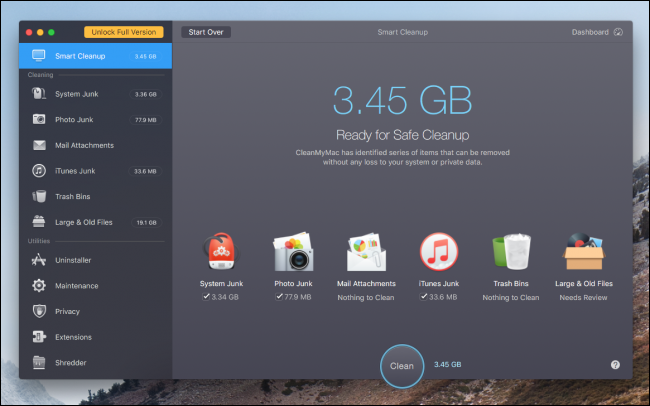Open Trash Bins icon in sidebar
This screenshot has width=650, height=406.
(x=39, y=196)
